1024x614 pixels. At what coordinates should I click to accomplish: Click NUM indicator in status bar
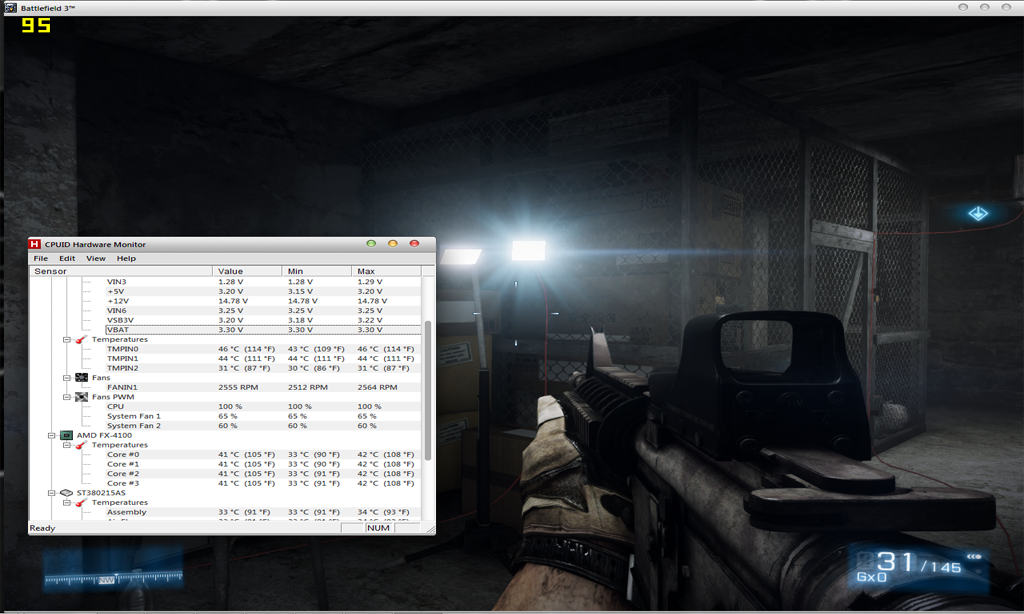point(378,528)
